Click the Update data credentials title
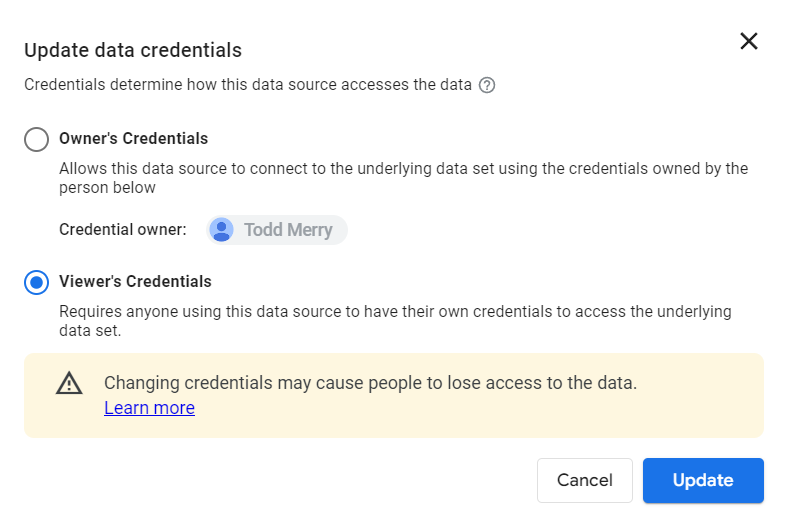Viewport: 788px width, 515px height. tap(133, 50)
